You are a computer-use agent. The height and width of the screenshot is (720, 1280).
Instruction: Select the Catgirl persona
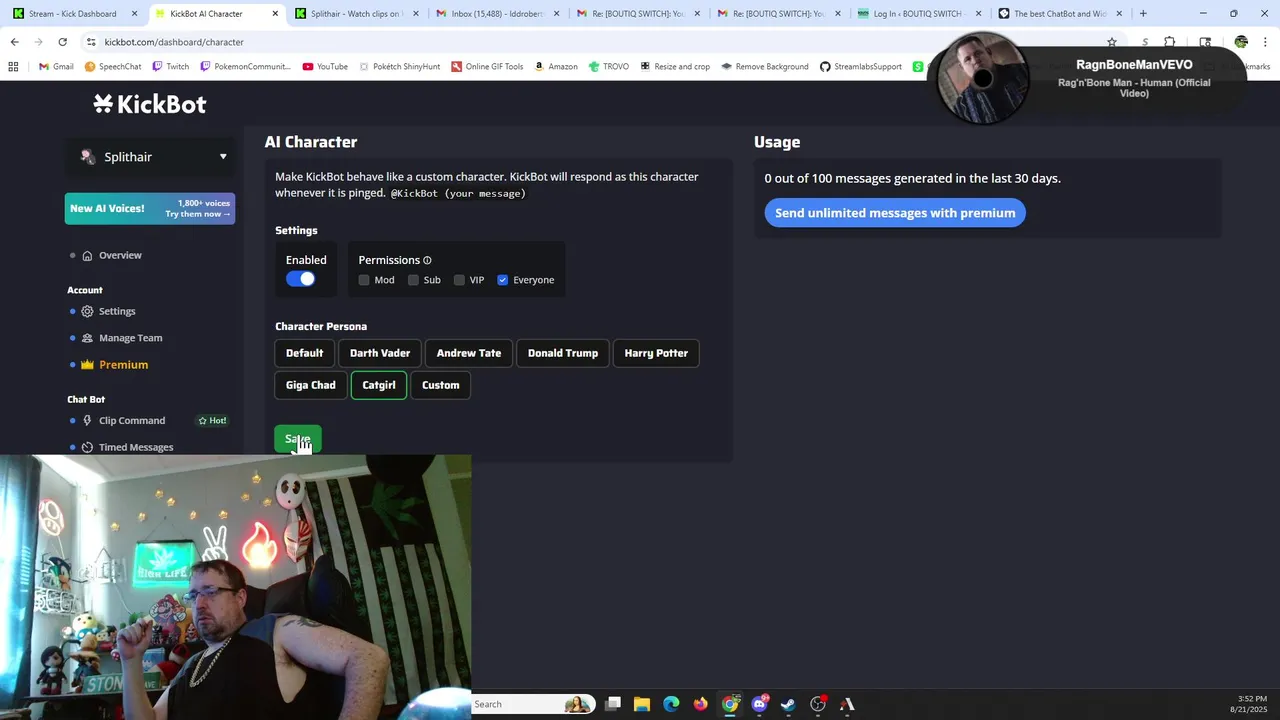point(379,385)
